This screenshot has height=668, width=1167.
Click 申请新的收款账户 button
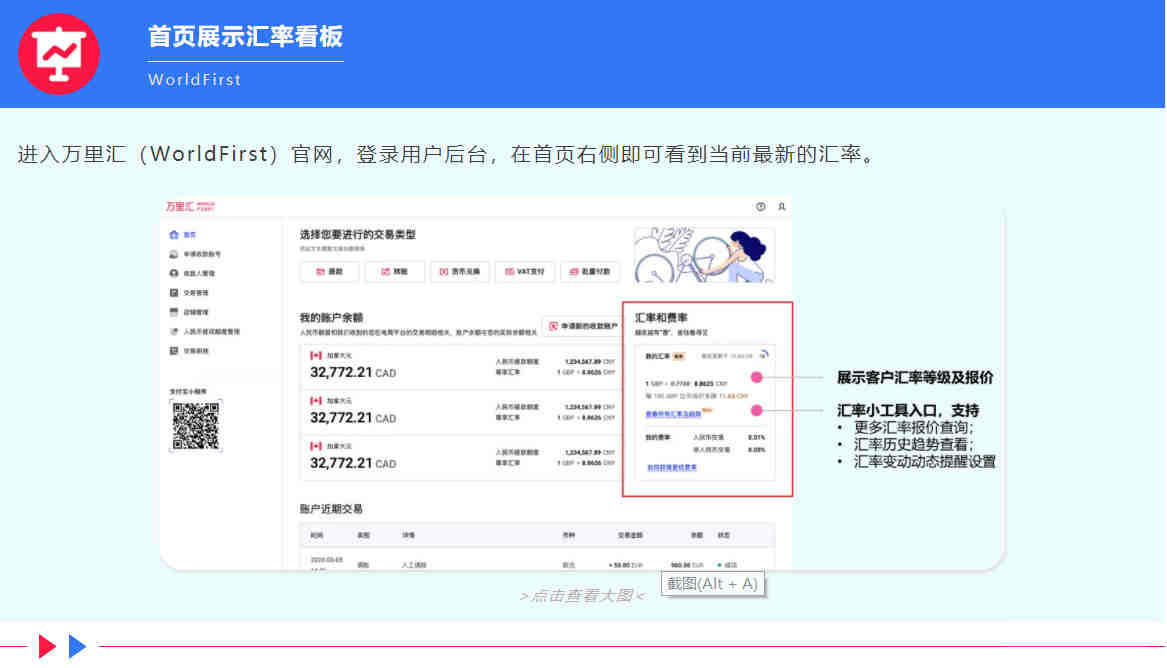pyautogui.click(x=583, y=327)
